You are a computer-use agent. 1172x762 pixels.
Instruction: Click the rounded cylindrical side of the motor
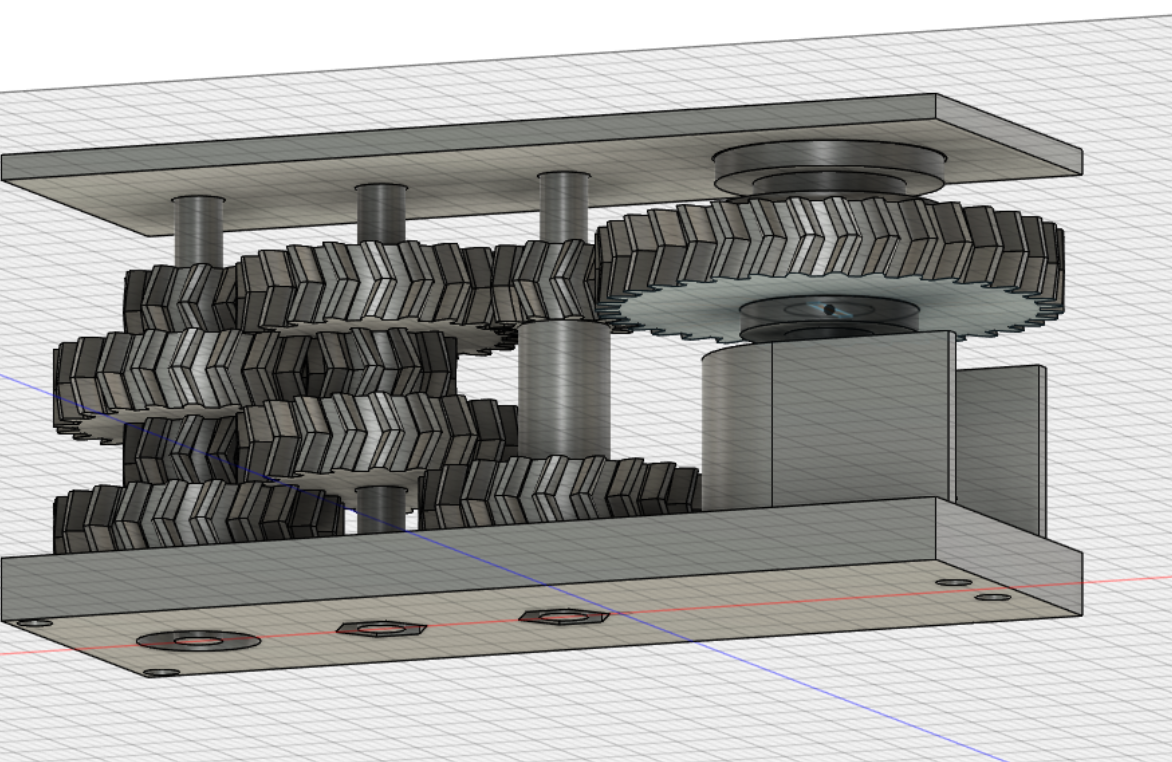pos(737,430)
